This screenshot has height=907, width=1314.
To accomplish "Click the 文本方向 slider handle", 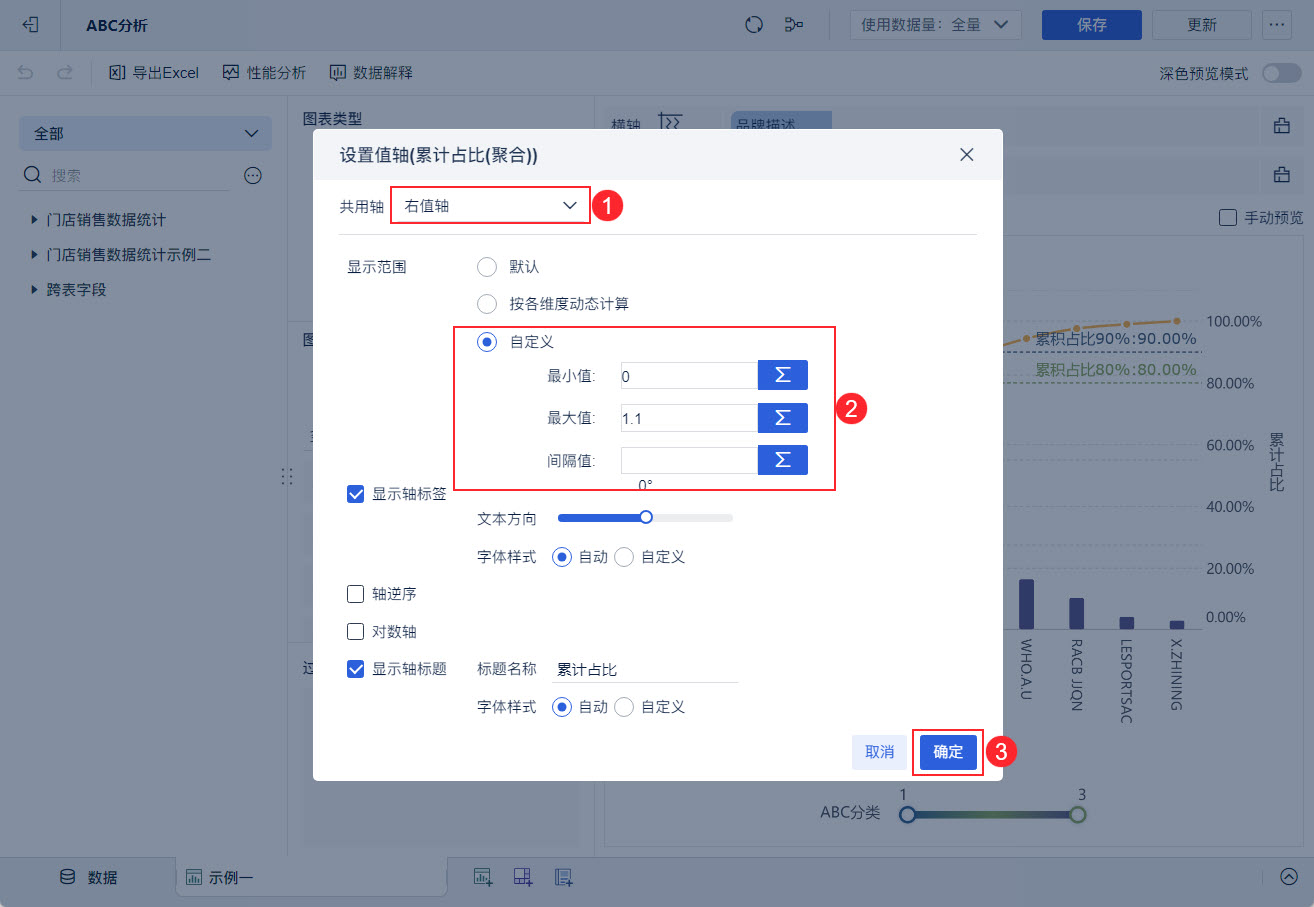I will click(646, 517).
